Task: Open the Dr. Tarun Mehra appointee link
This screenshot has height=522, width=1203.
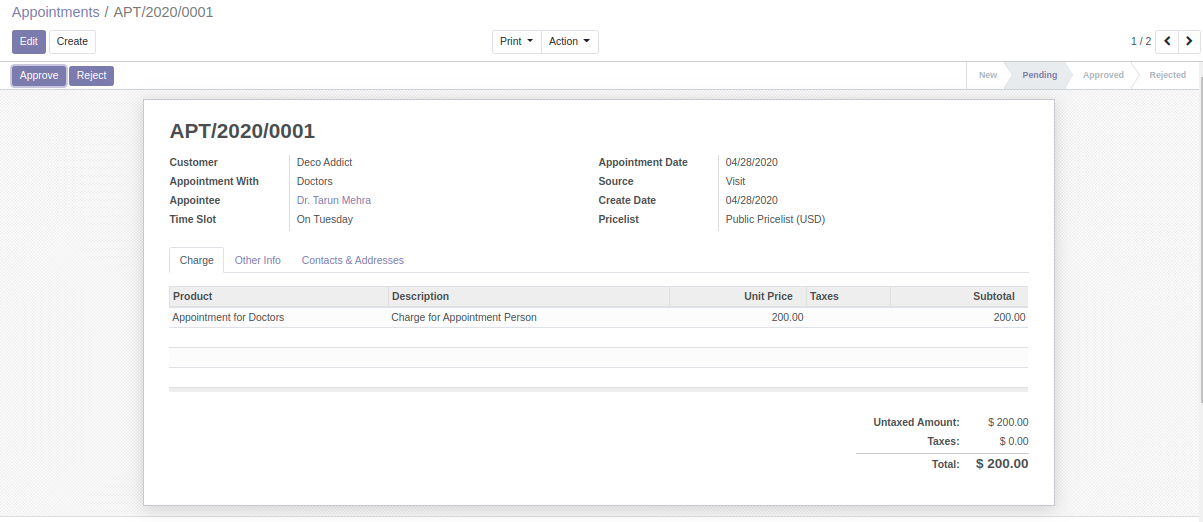Action: pos(334,200)
